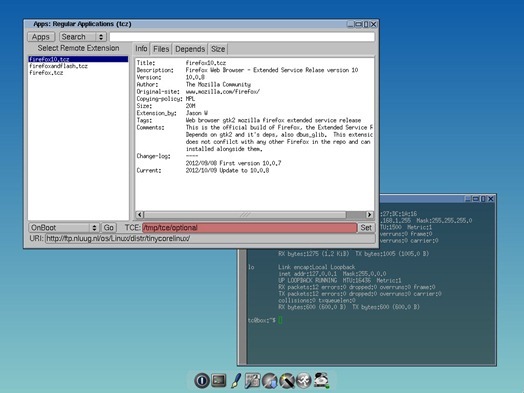The height and width of the screenshot is (393, 524).
Task: Click the scrollbar left arrow in Info pane
Action: pos(140,215)
